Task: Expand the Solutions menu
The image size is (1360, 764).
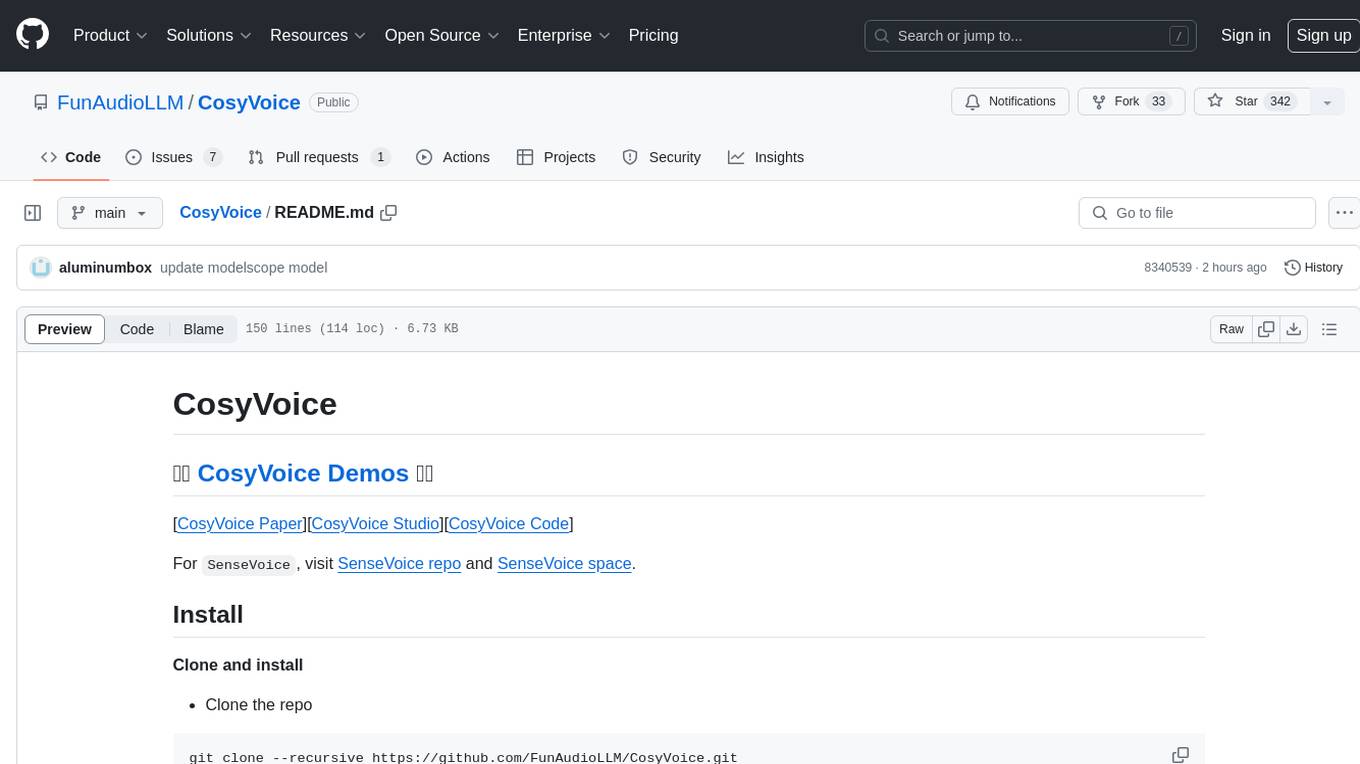Action: click(208, 35)
